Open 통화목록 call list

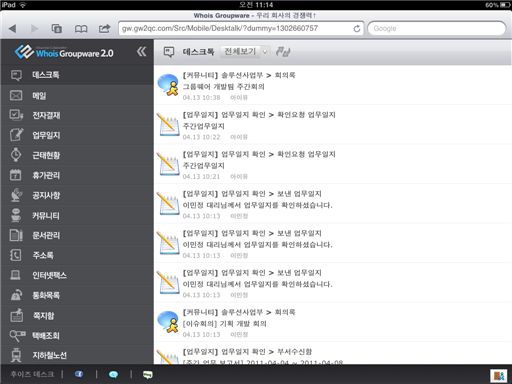click(77, 295)
